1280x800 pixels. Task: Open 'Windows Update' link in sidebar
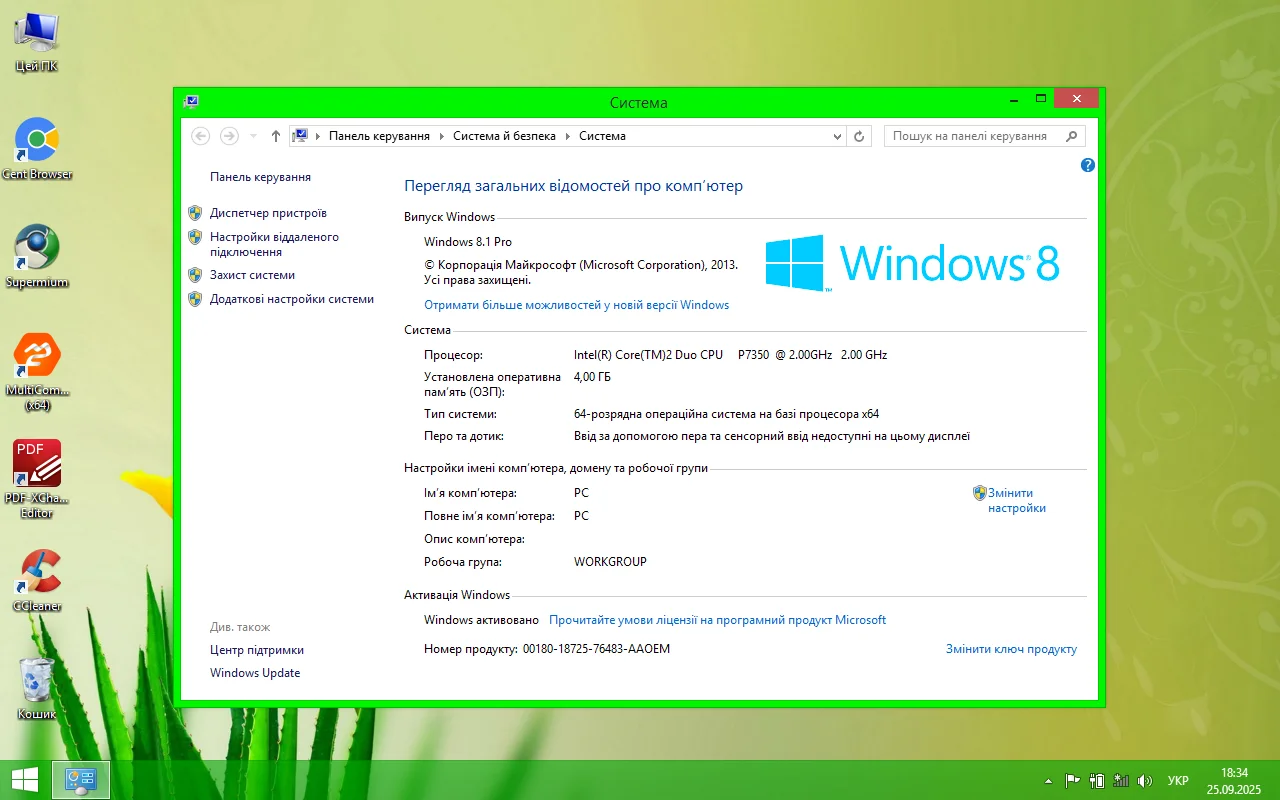coord(255,673)
